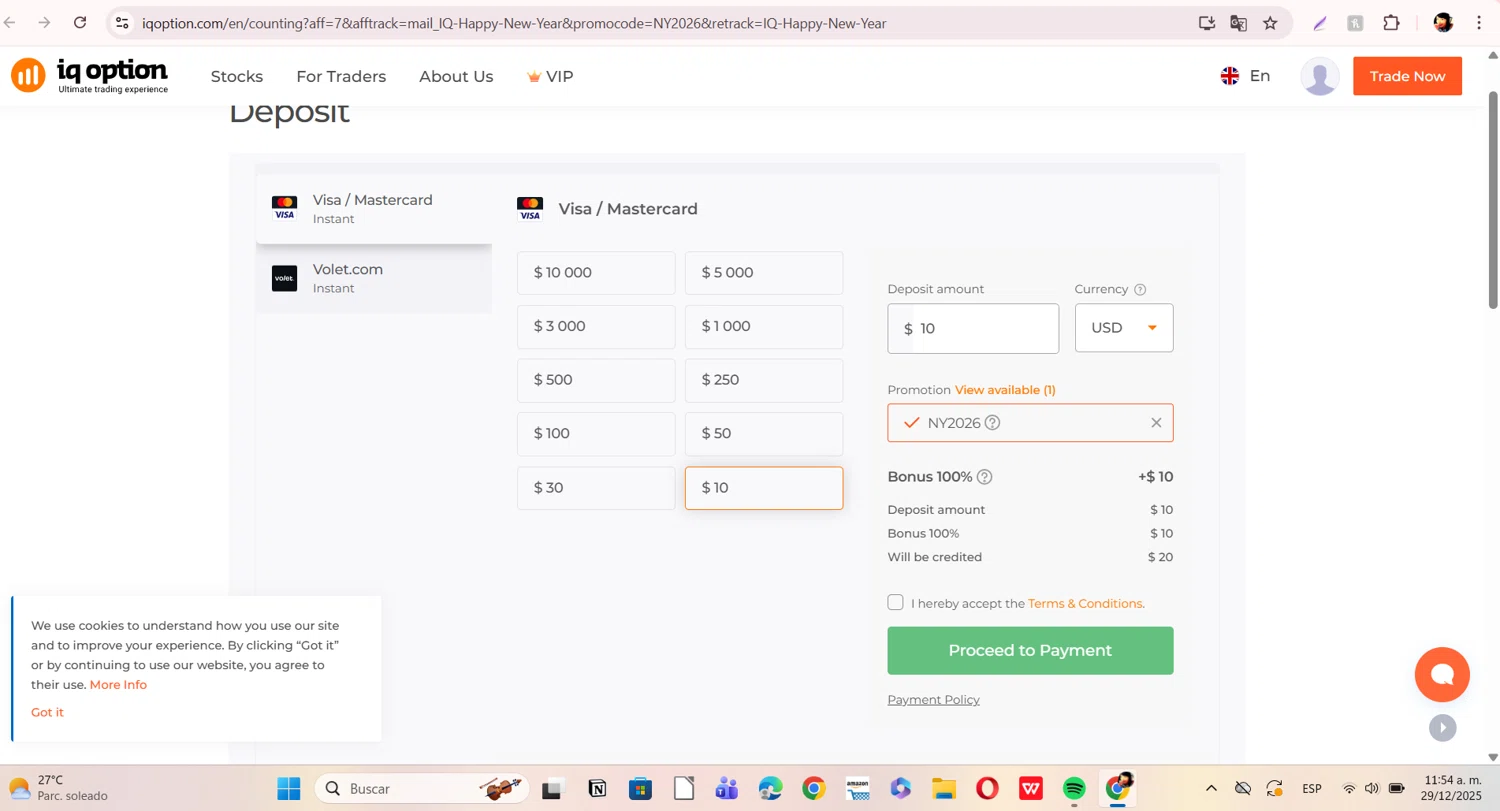The height and width of the screenshot is (811, 1500).
Task: Open the NY2026 promo help icon
Action: [x=992, y=423]
